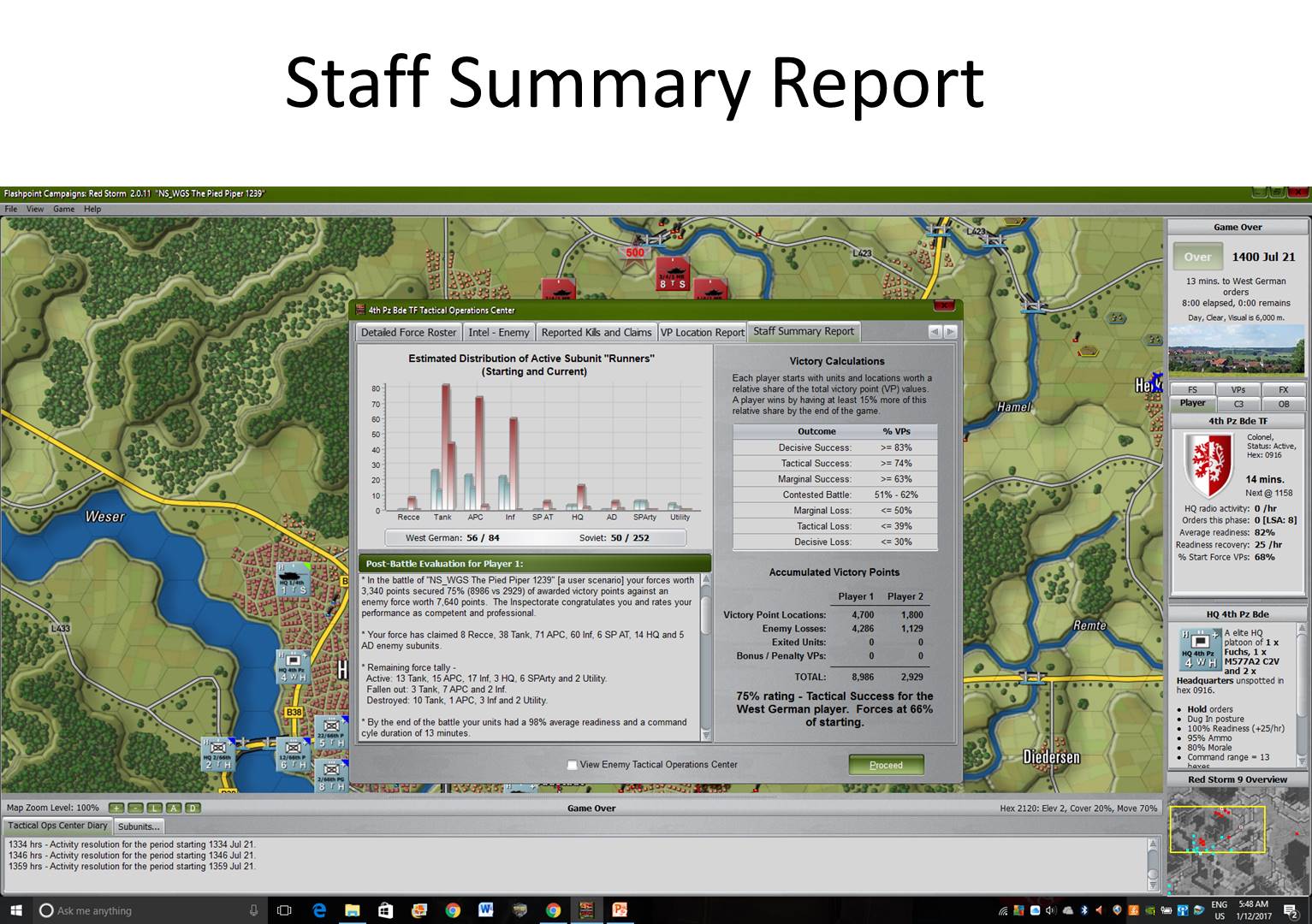Click the HQ 4th Pz Bde description scrollbar

click(x=1302, y=696)
